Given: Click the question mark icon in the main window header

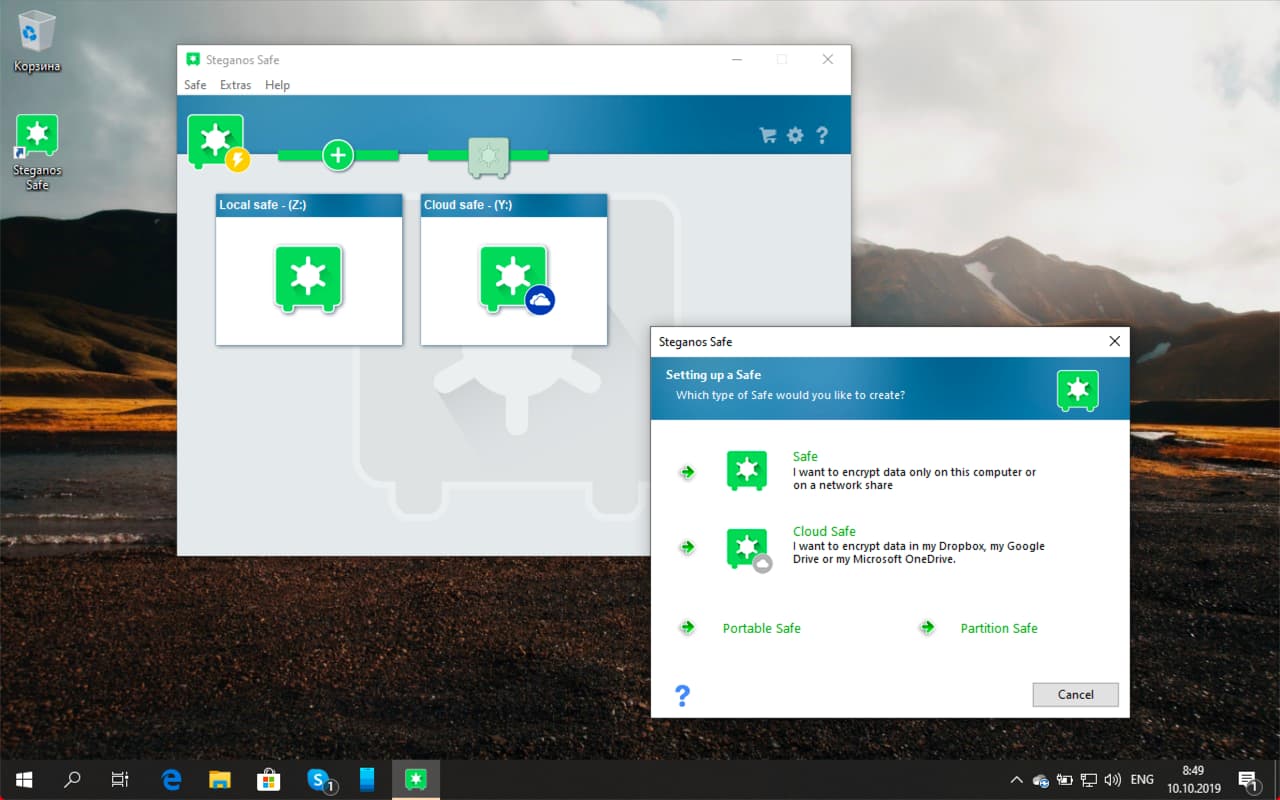Looking at the screenshot, I should pyautogui.click(x=822, y=135).
